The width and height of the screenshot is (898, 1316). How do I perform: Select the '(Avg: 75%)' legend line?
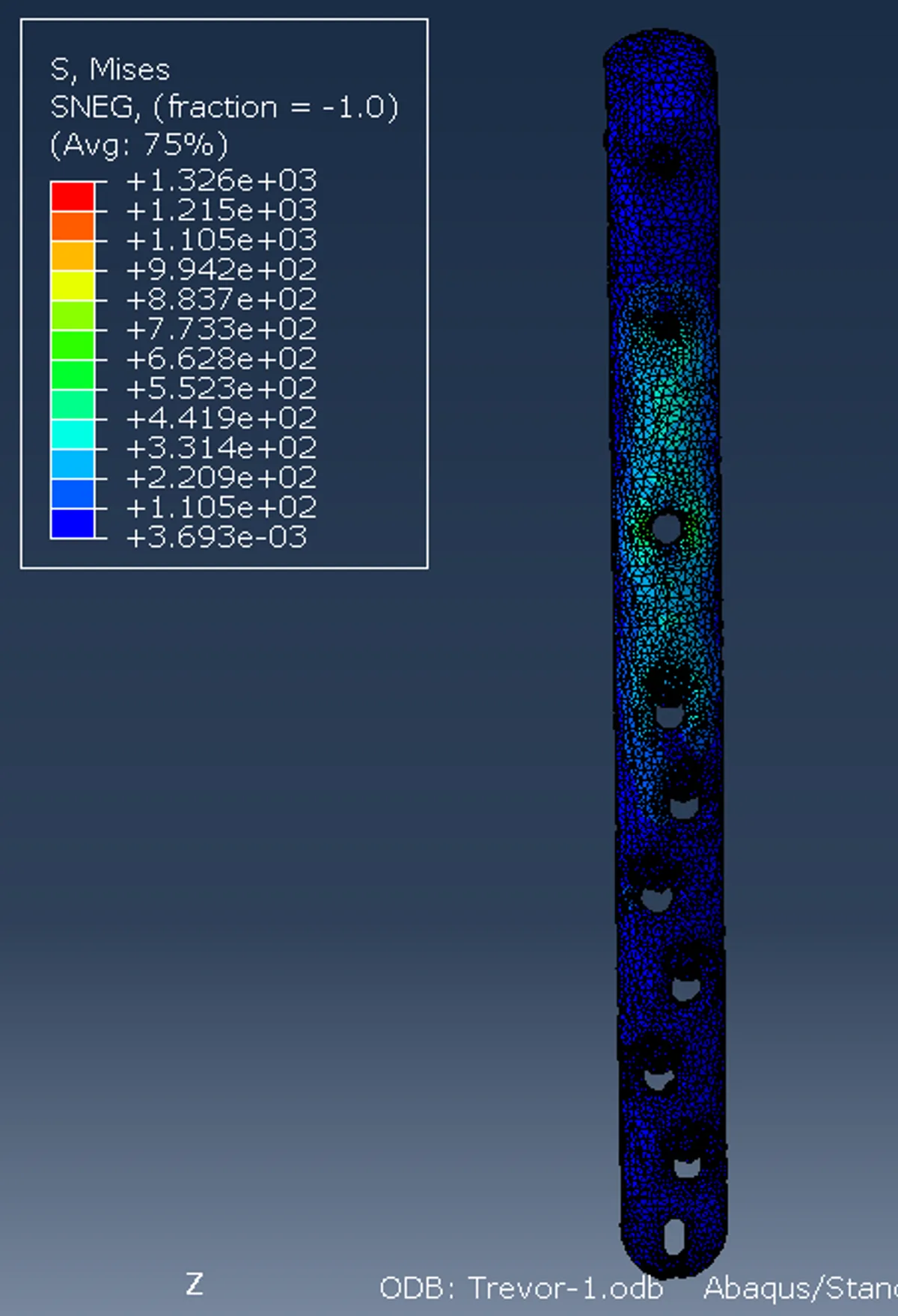pos(138,144)
